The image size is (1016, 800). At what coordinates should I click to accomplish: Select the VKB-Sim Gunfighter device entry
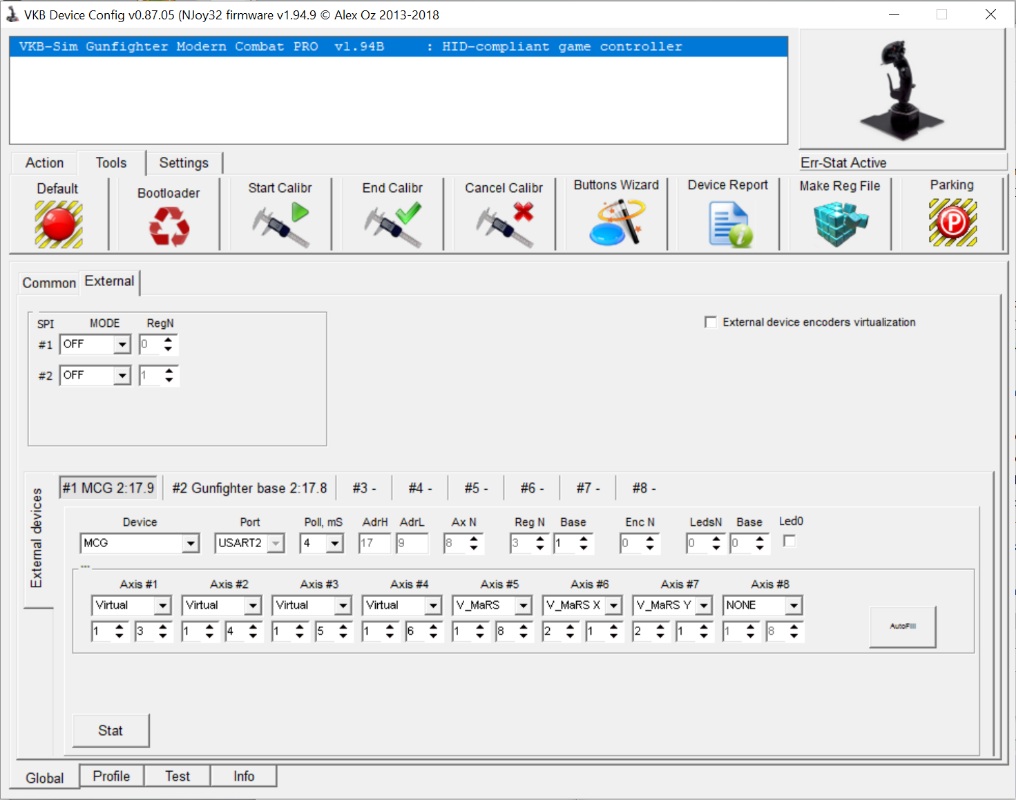tap(398, 47)
